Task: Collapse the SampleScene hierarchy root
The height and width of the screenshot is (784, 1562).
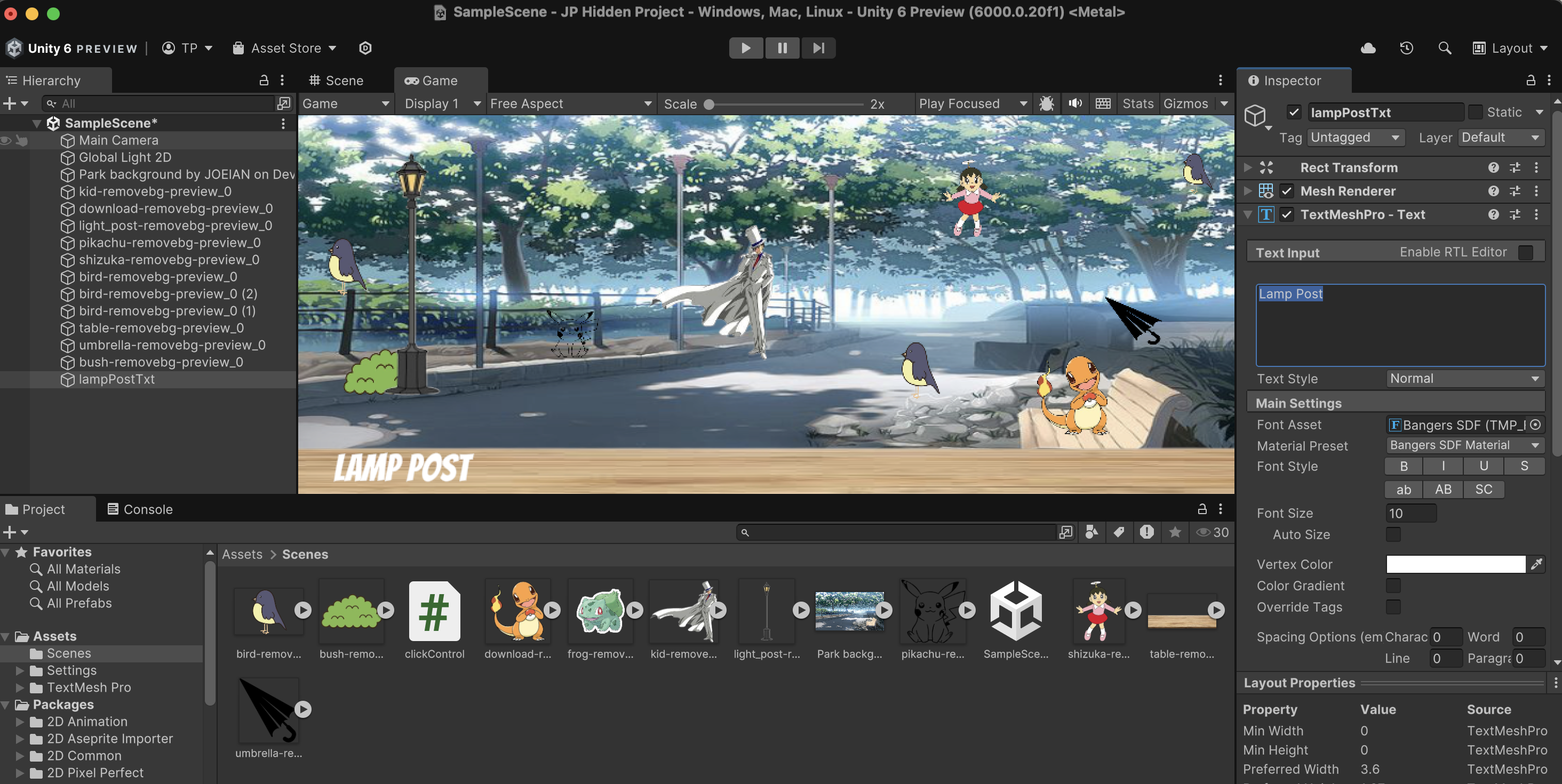Action: (x=36, y=123)
